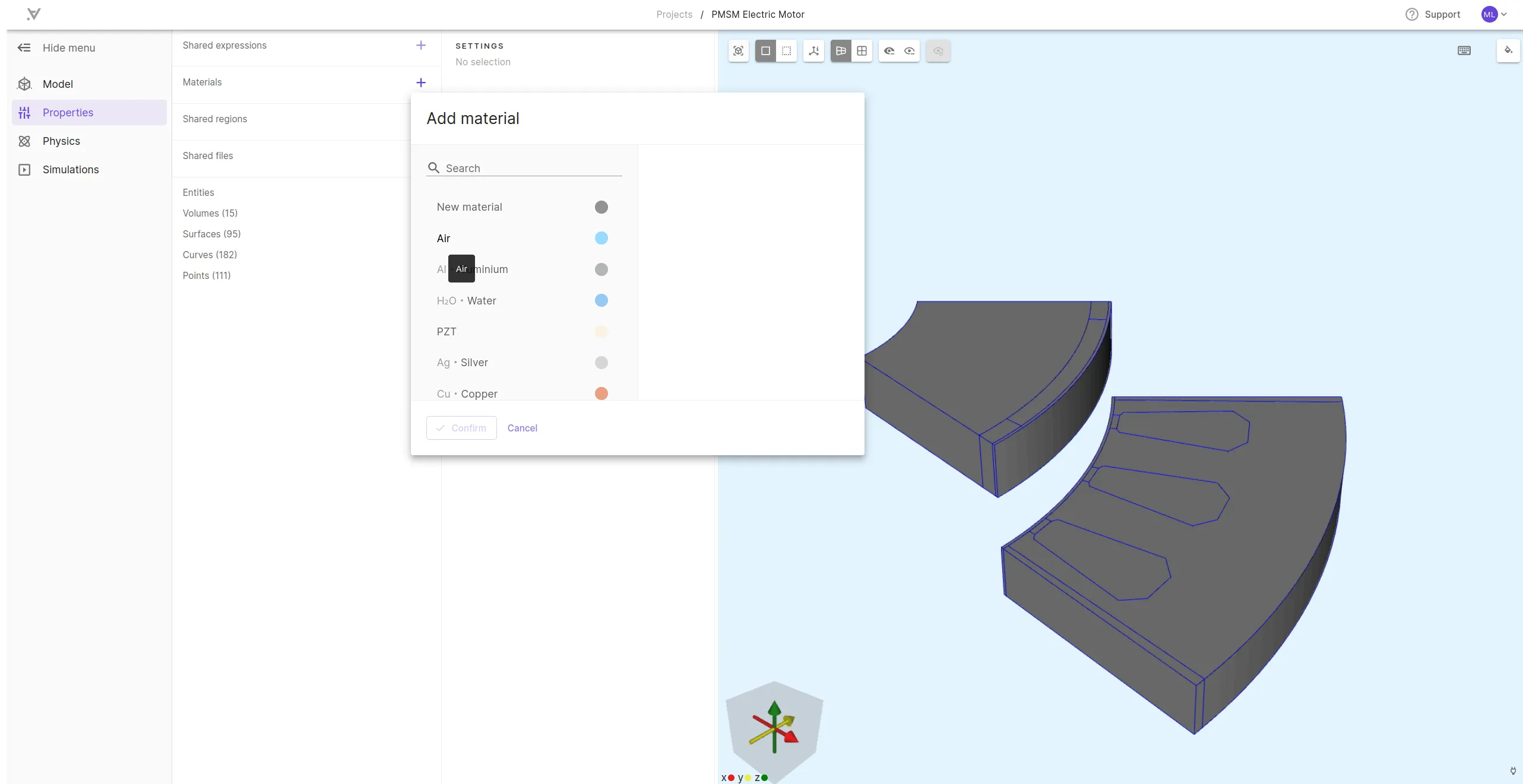Image resolution: width=1523 pixels, height=784 pixels.
Task: Choose Aluminium from the material list
Action: tap(523, 269)
